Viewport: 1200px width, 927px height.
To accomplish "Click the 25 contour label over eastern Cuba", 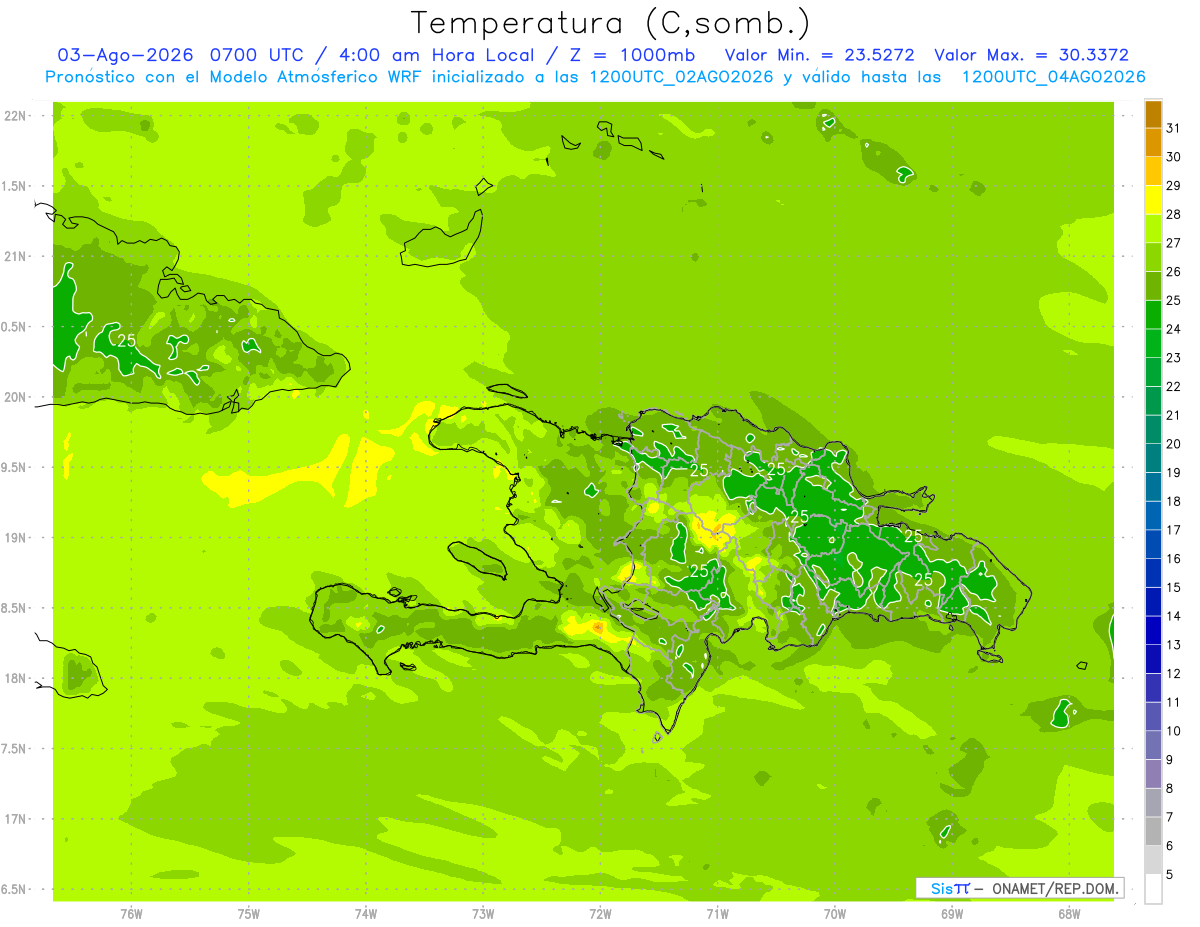I will pyautogui.click(x=126, y=340).
